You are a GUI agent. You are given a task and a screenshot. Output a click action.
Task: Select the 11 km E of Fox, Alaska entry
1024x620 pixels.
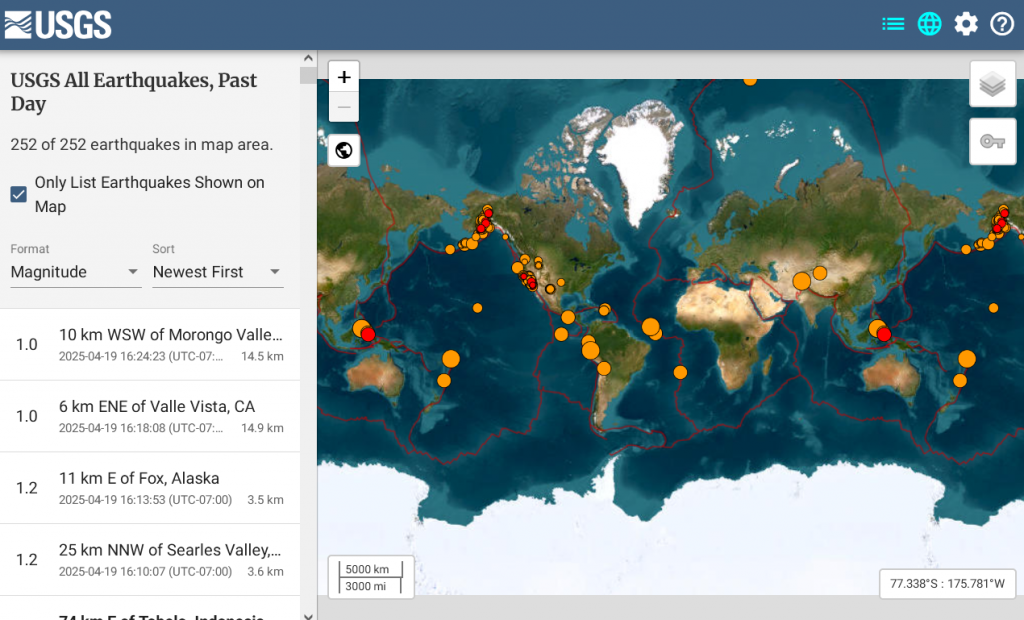point(150,488)
